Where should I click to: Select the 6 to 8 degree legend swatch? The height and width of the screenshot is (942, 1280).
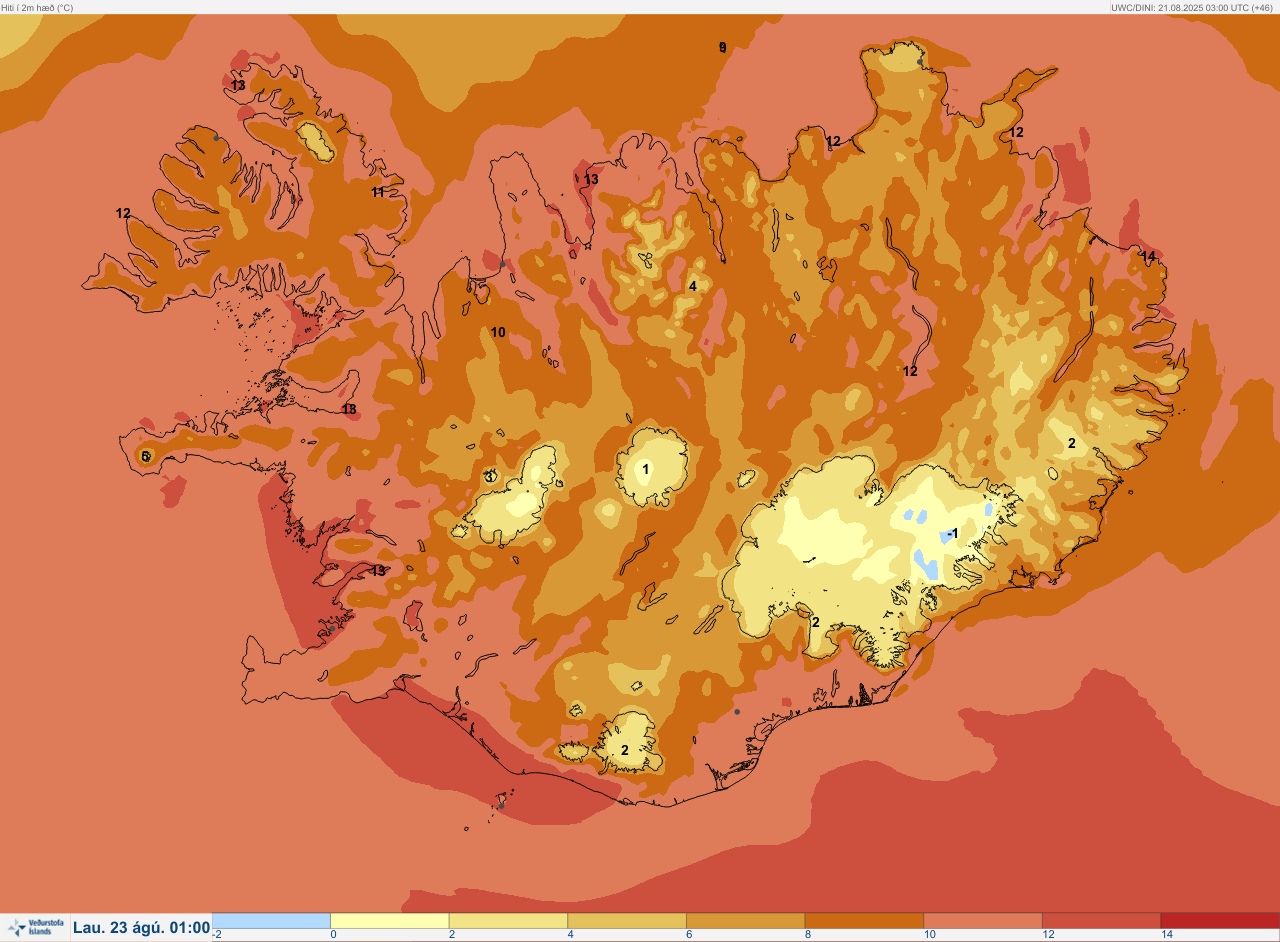pos(745,920)
